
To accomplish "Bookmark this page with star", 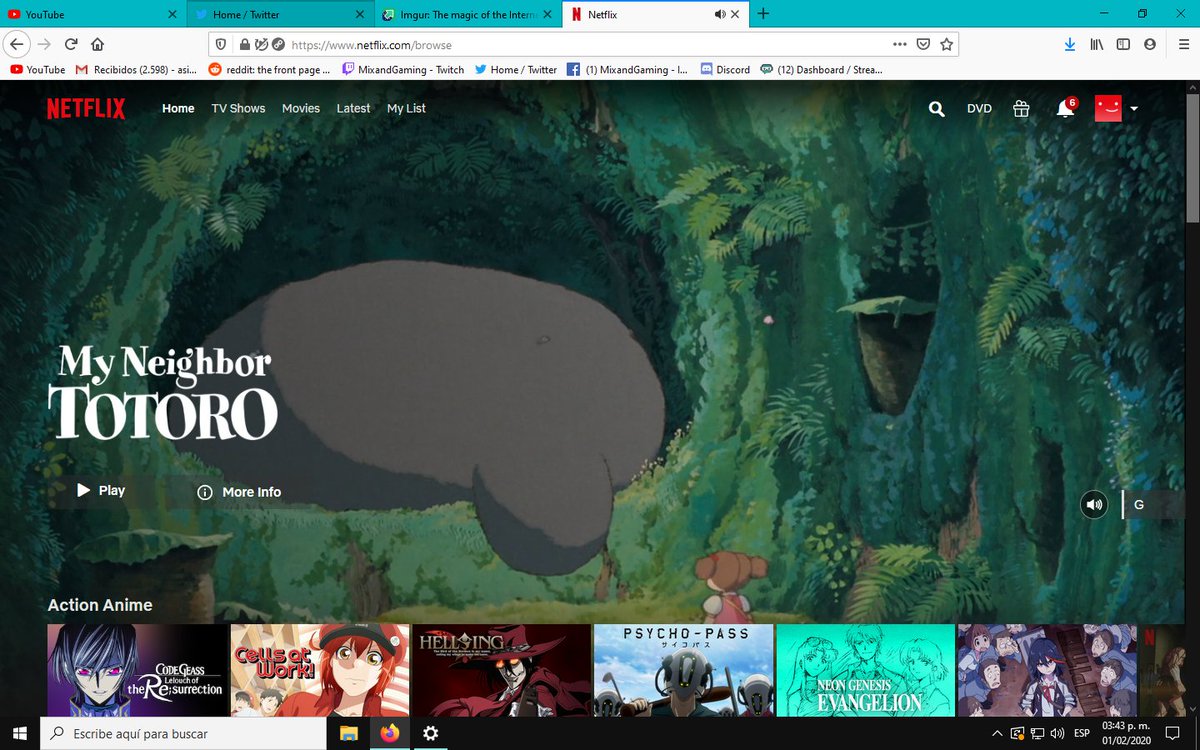I will 946,45.
